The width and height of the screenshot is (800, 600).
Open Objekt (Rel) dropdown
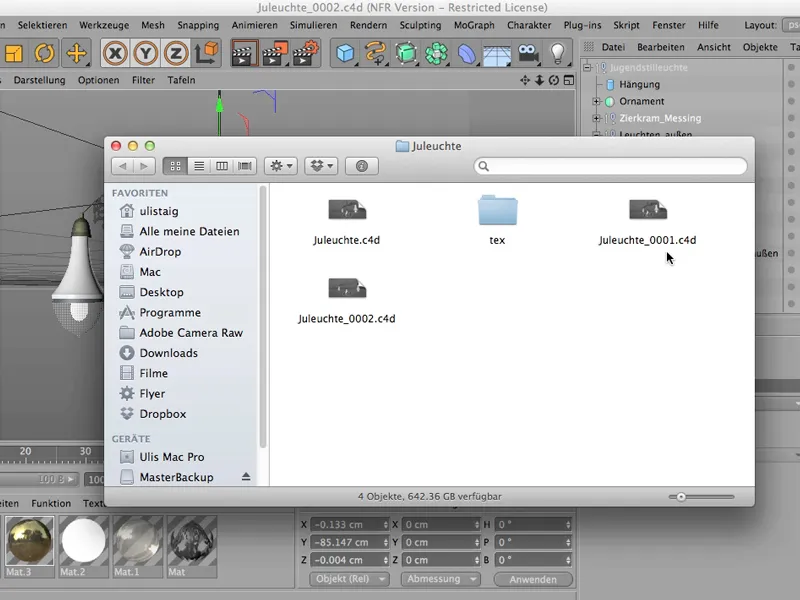click(349, 579)
